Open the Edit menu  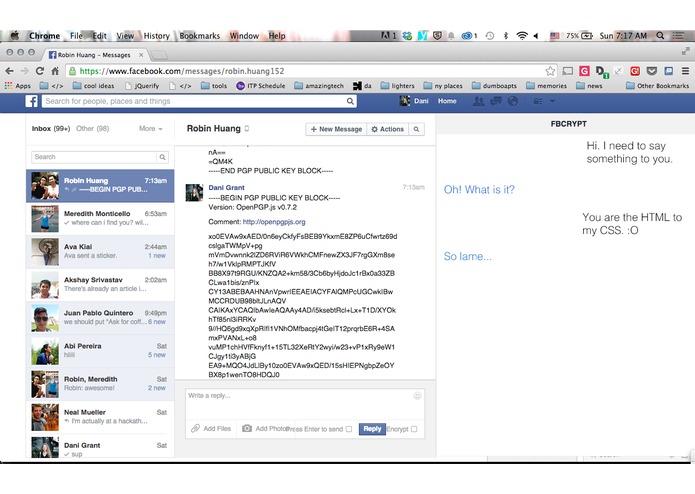click(x=100, y=36)
